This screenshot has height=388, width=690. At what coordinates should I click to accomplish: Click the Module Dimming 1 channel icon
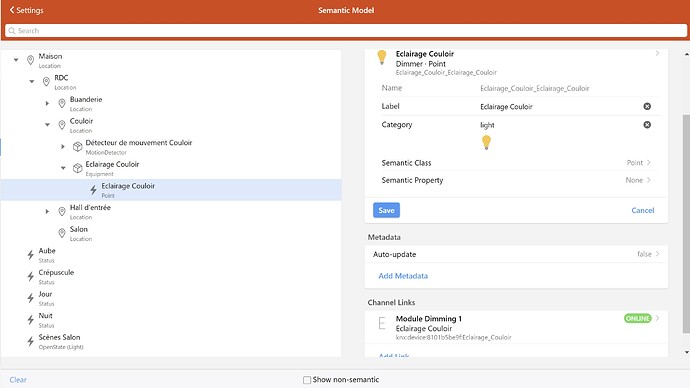pos(382,323)
